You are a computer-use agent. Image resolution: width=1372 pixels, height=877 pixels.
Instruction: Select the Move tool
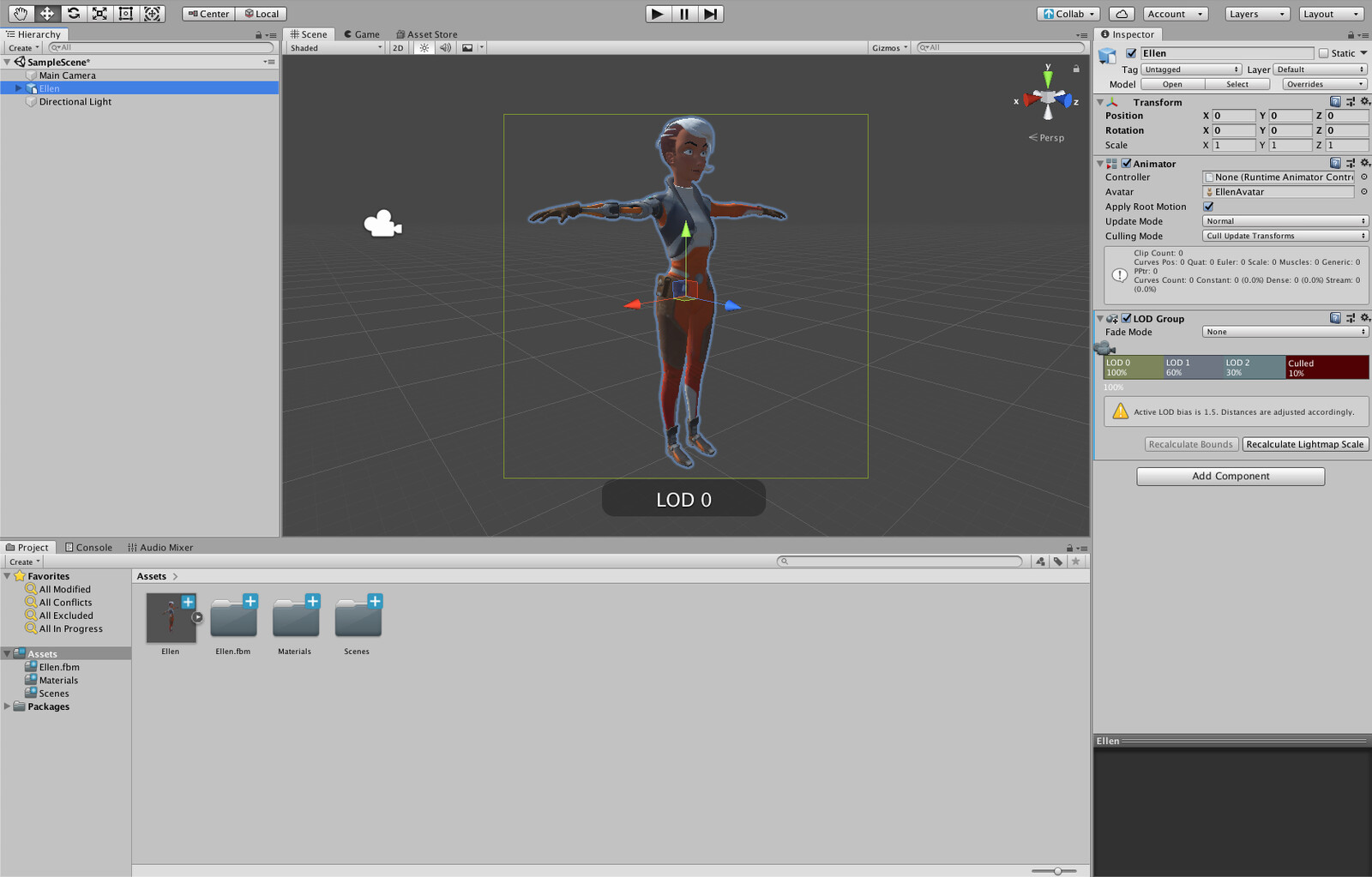pyautogui.click(x=47, y=14)
